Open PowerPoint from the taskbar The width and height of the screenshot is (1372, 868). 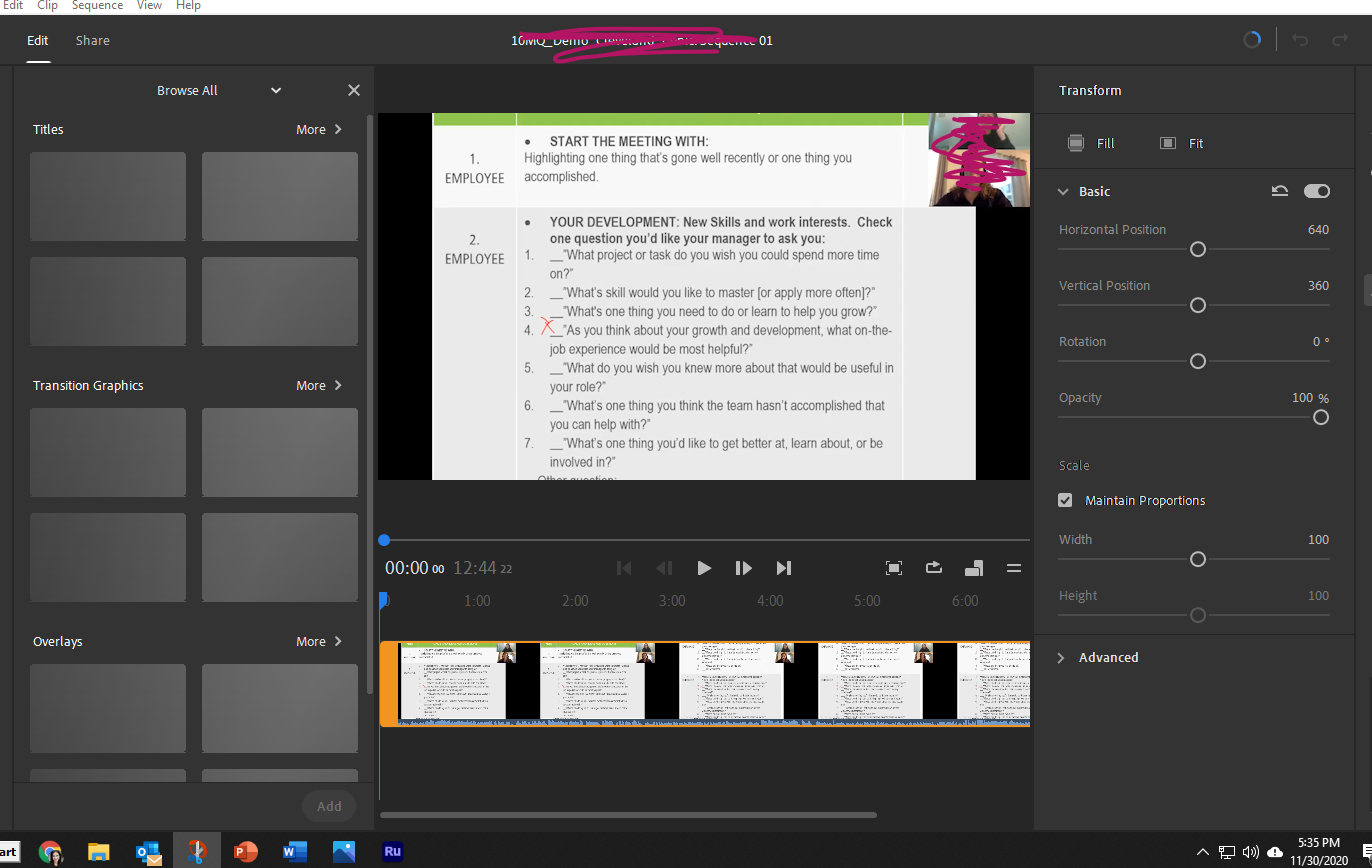245,852
